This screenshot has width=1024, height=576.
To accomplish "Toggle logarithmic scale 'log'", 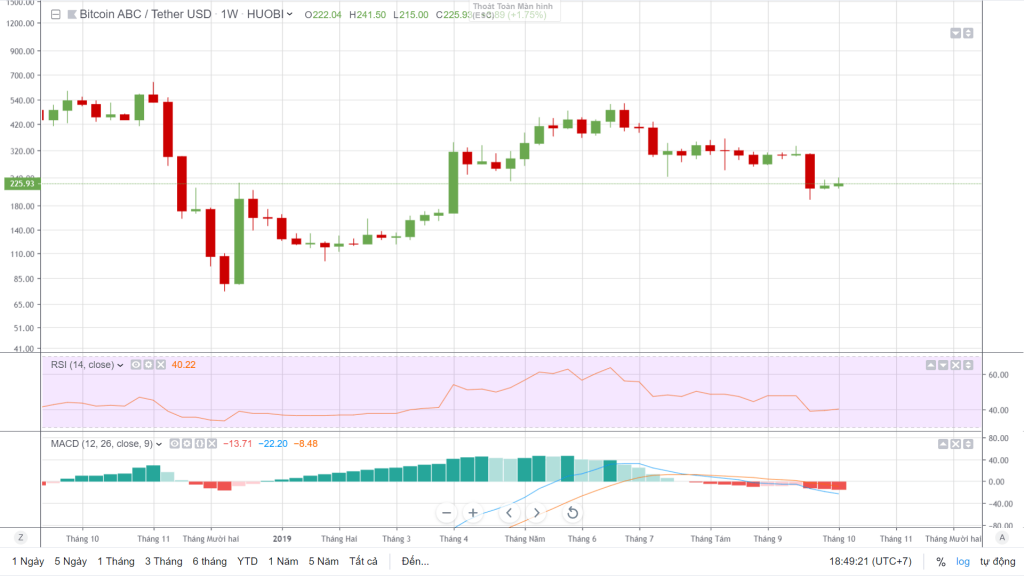I will click(962, 562).
